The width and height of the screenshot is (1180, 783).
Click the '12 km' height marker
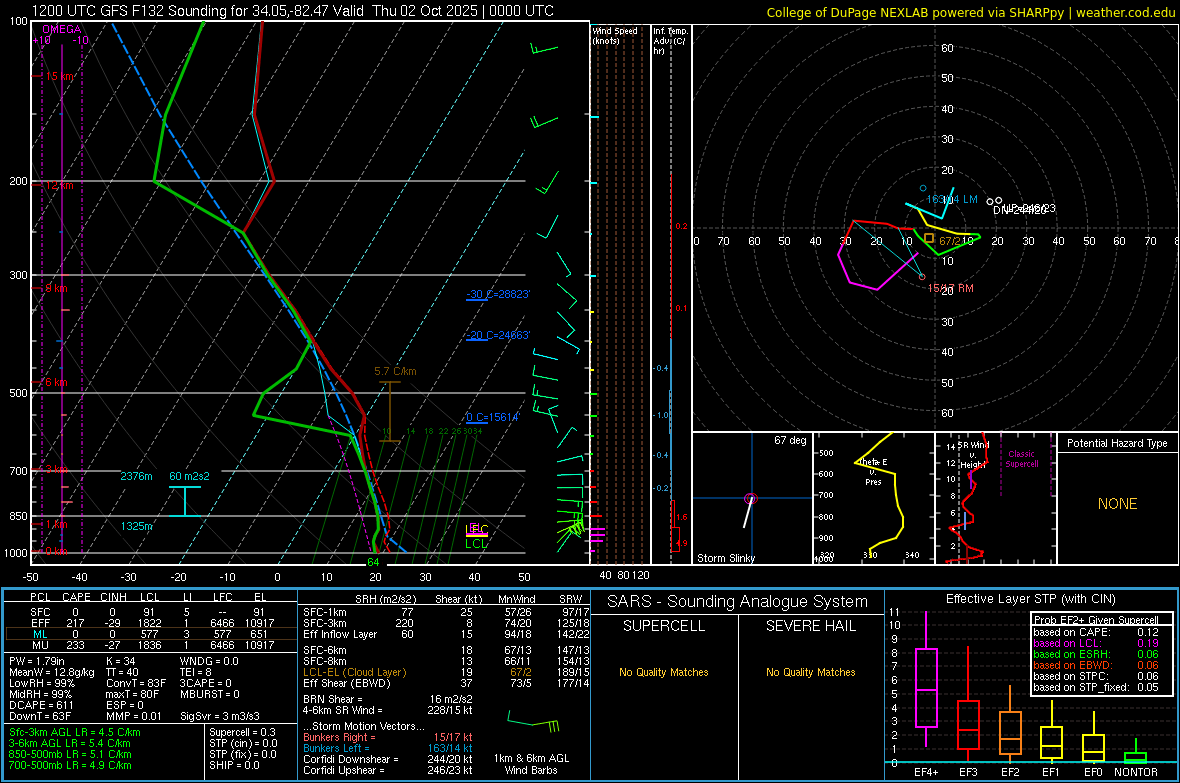point(59,185)
